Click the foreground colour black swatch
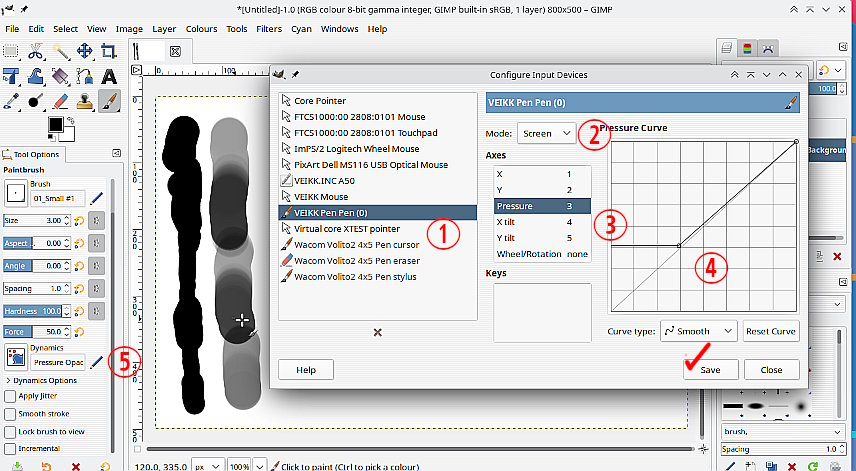856x471 pixels. click(x=55, y=124)
